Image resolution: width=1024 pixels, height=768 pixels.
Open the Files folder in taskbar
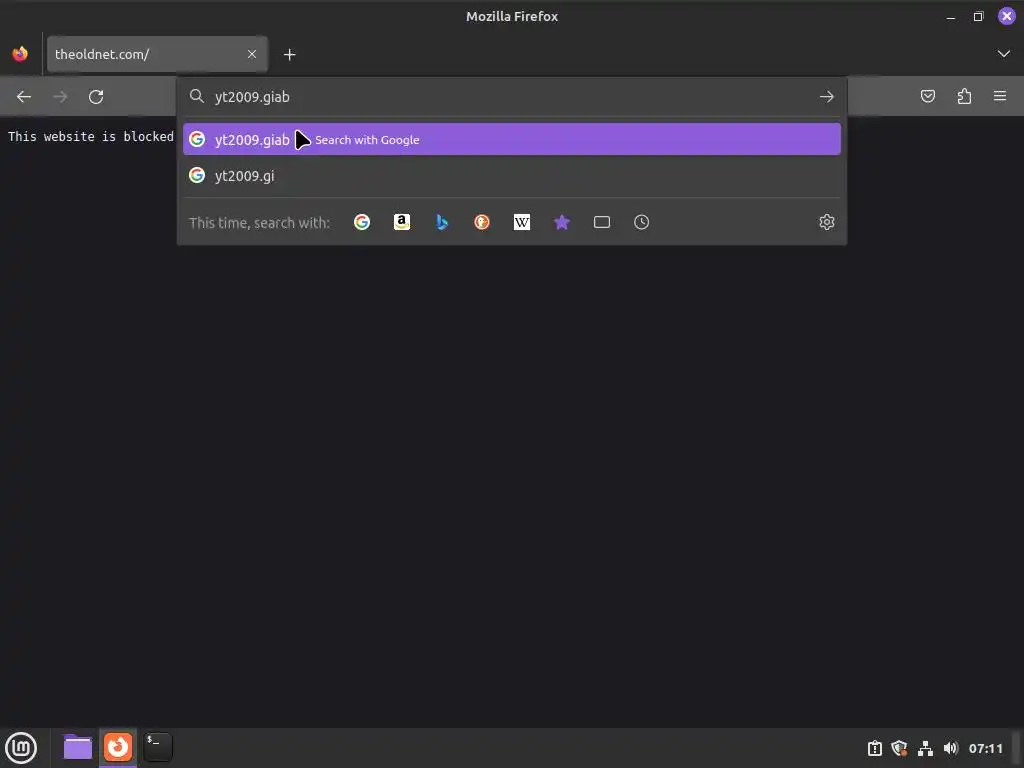(78, 747)
